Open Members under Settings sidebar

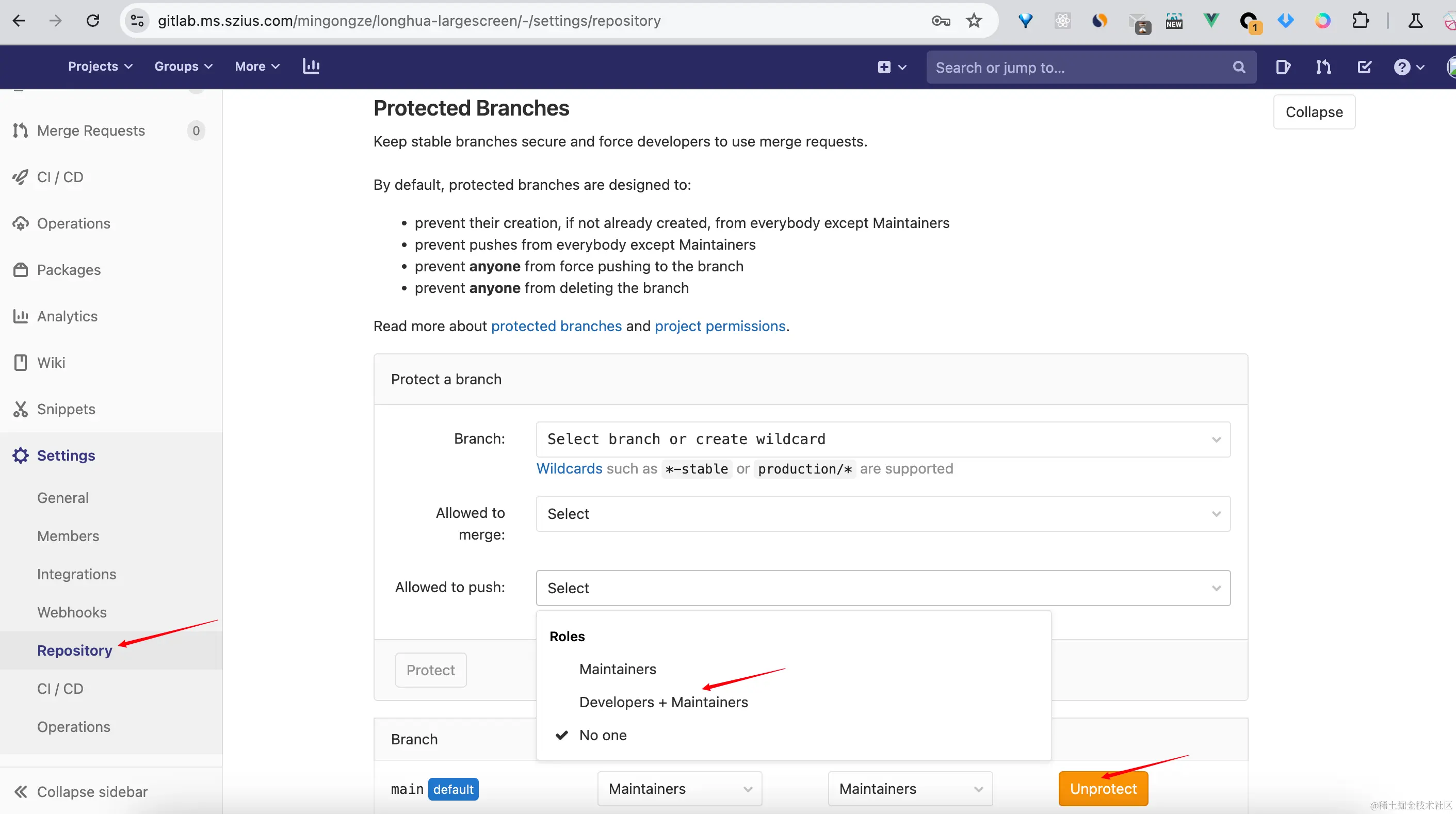68,536
